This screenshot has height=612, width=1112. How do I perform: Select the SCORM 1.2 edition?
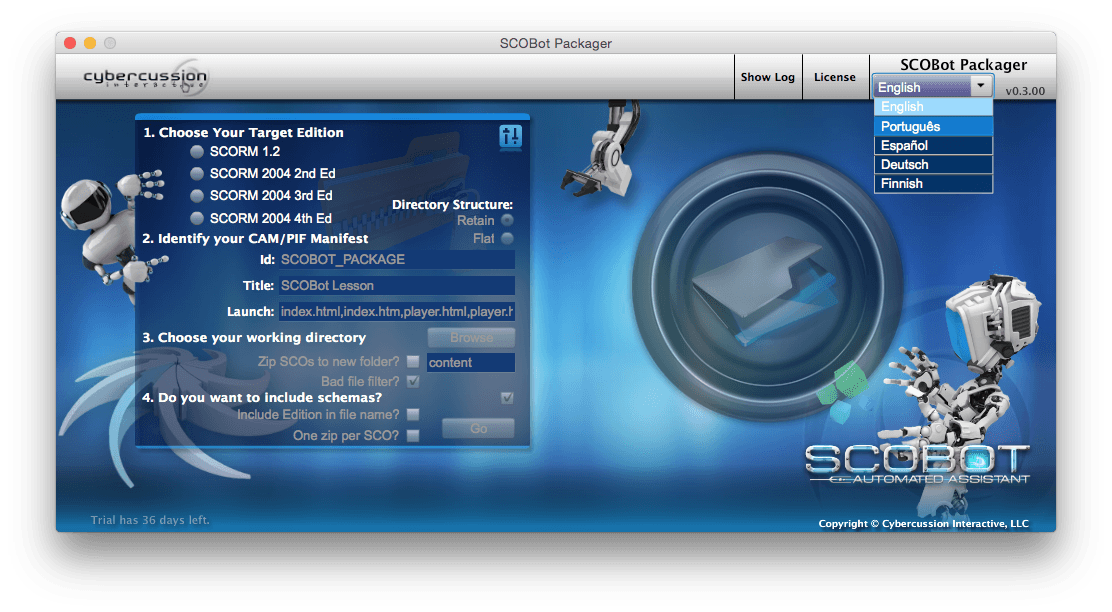(196, 151)
